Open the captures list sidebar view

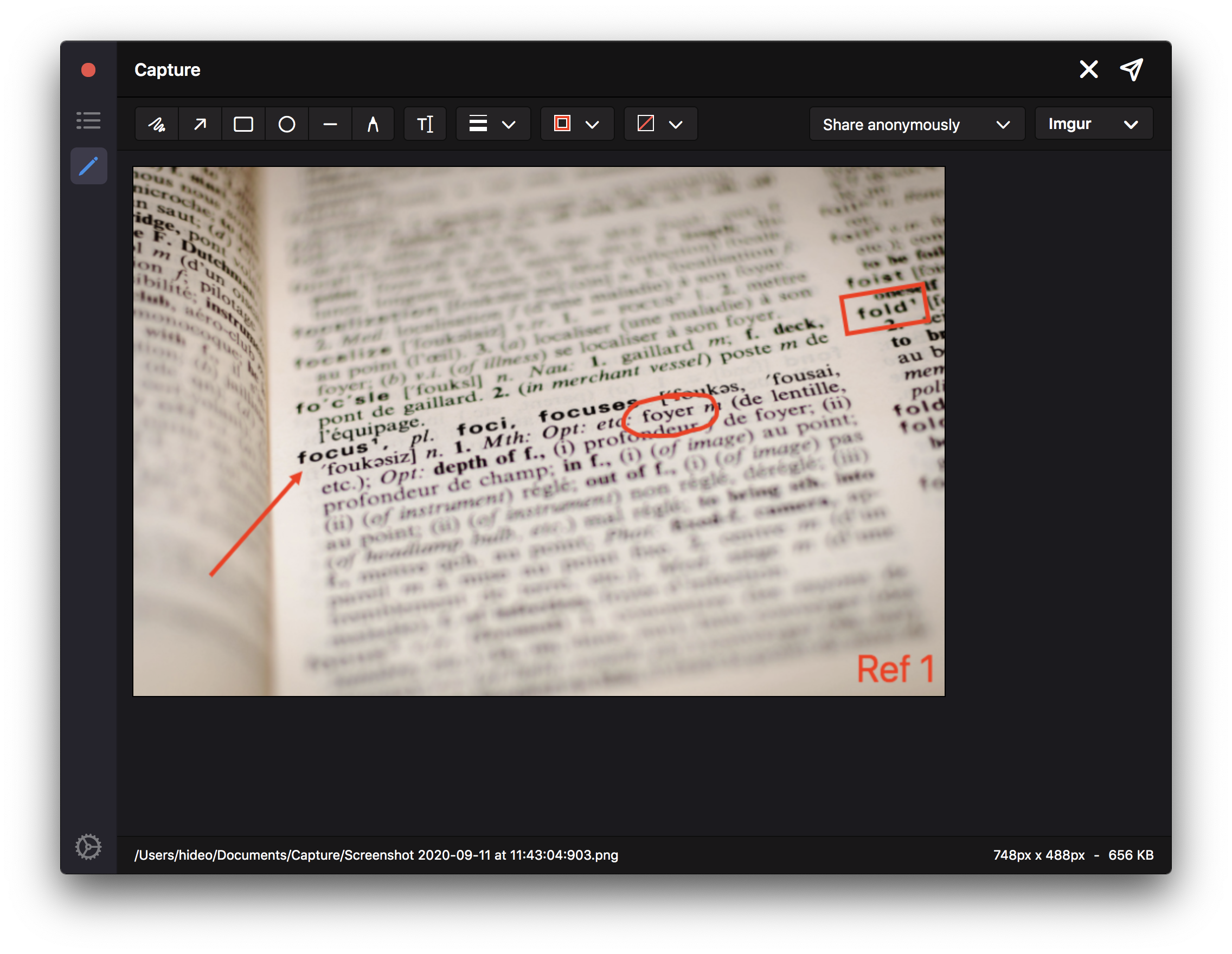point(88,121)
